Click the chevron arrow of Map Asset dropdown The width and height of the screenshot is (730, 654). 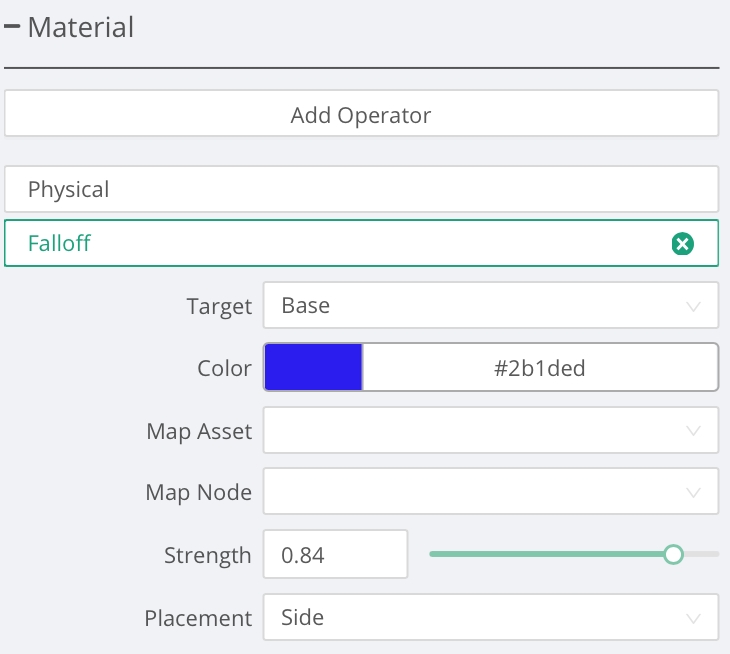tap(694, 431)
